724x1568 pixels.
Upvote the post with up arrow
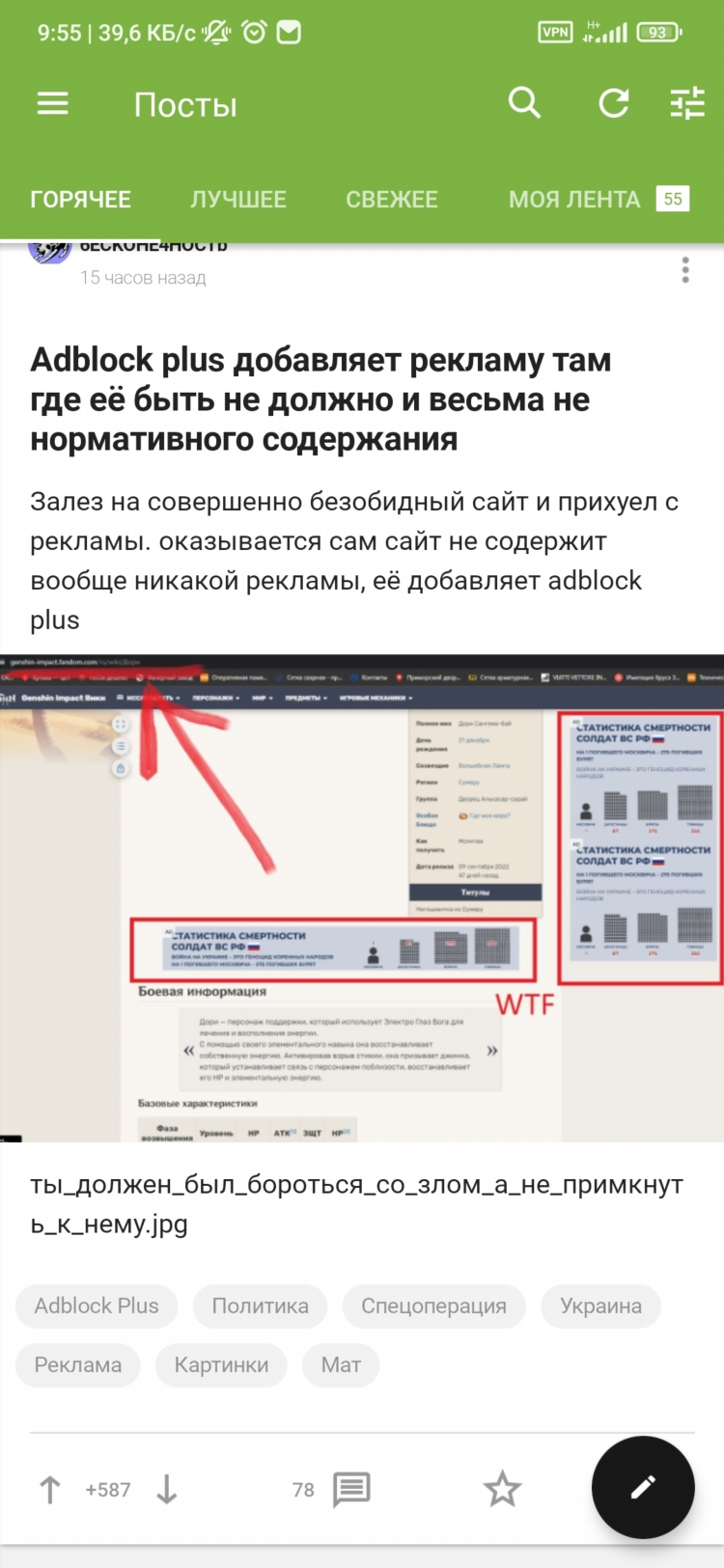[x=49, y=1490]
